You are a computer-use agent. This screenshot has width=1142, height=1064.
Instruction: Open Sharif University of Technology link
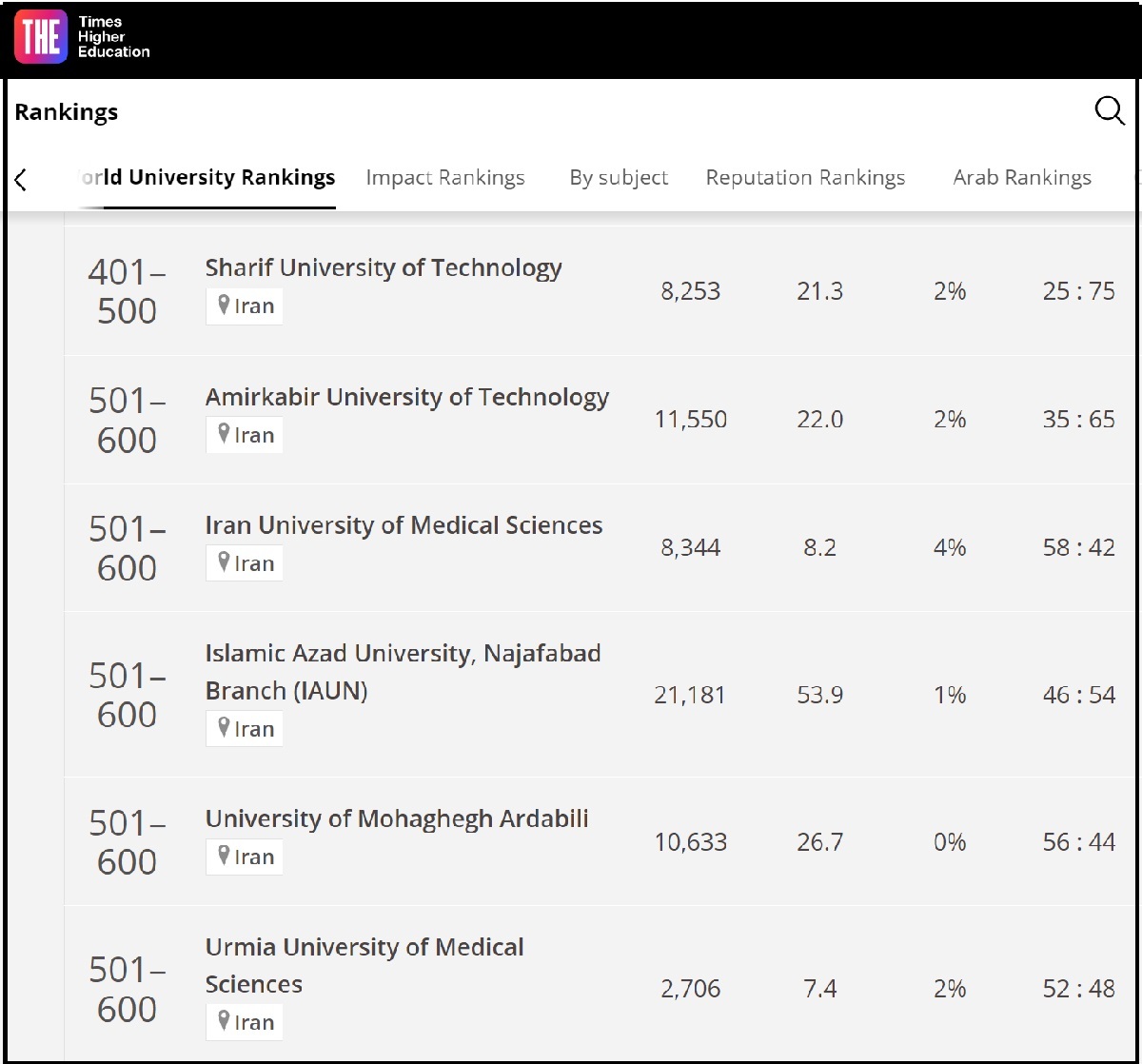pyautogui.click(x=384, y=268)
